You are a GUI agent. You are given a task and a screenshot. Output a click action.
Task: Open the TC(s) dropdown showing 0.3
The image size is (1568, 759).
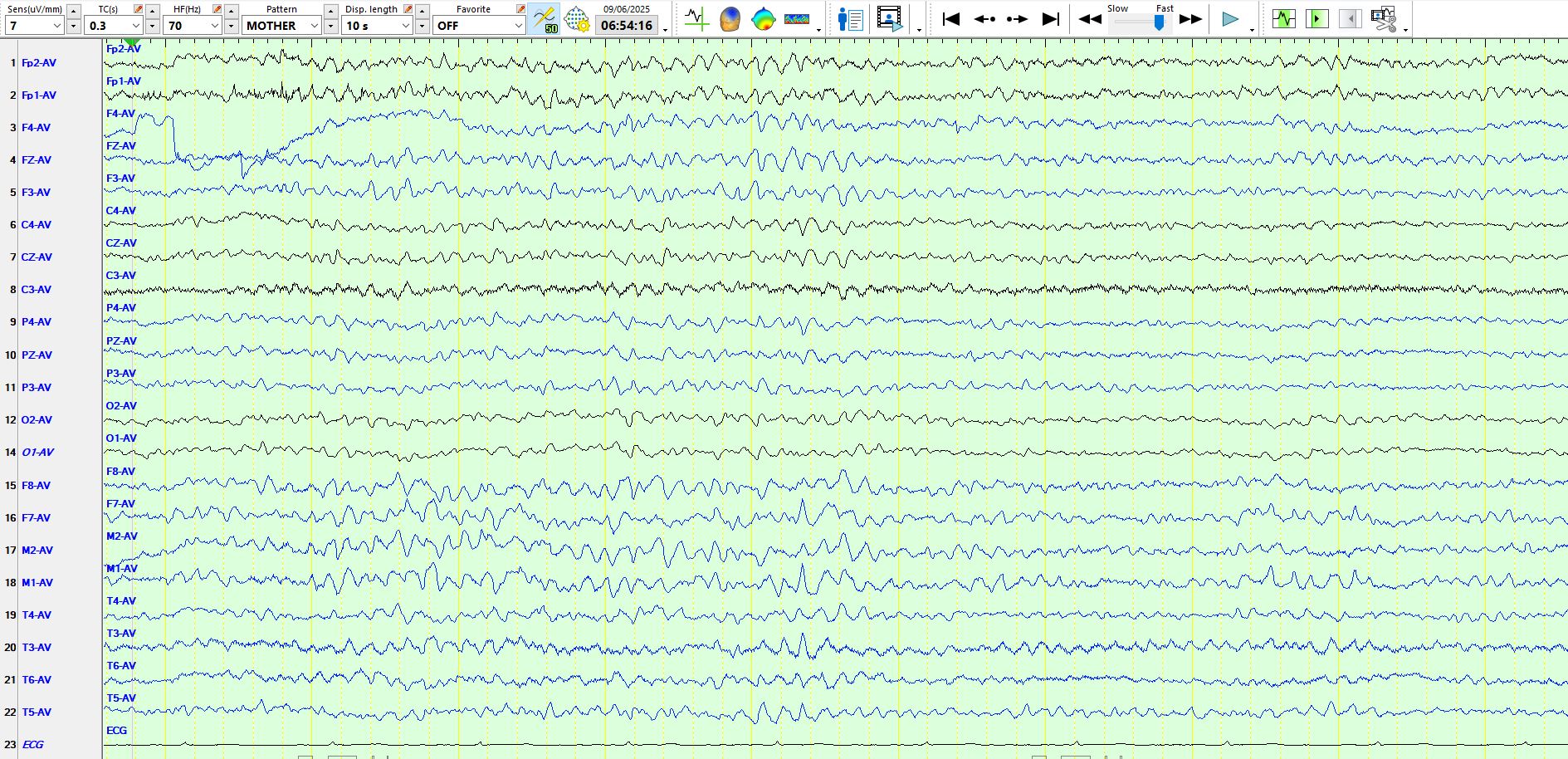click(x=114, y=26)
